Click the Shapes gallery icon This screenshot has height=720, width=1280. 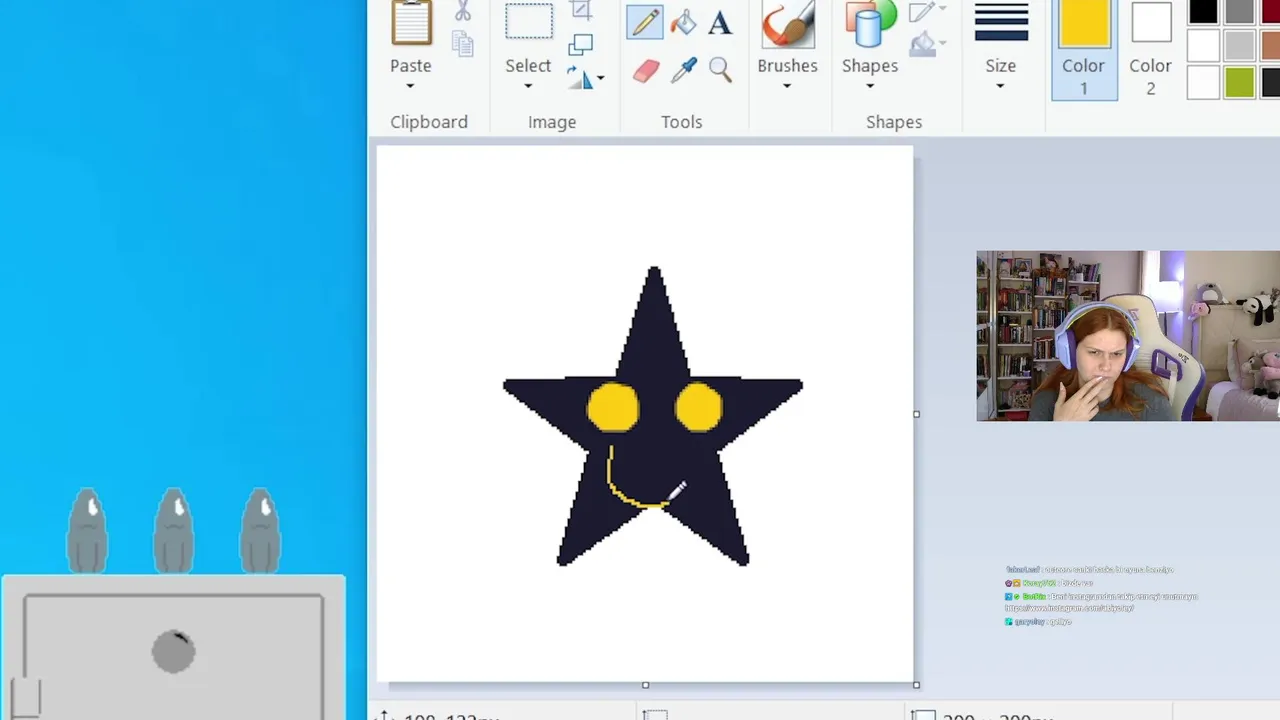click(x=870, y=24)
